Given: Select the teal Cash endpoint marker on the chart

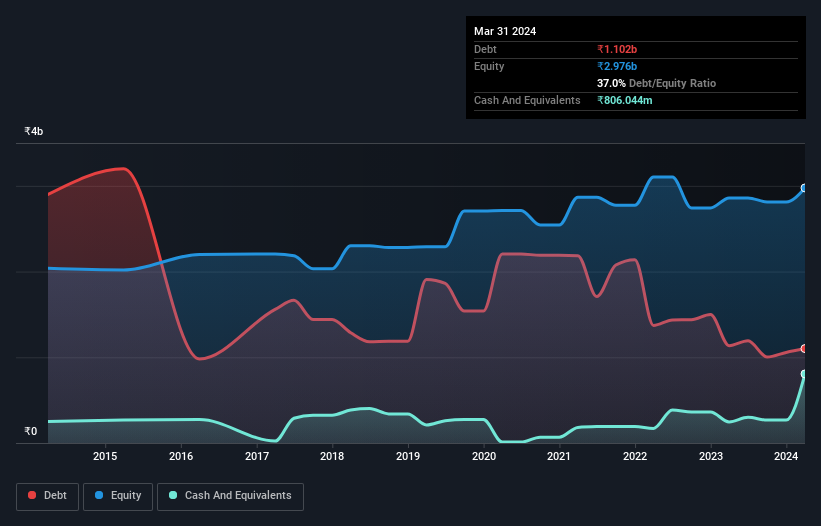Looking at the screenshot, I should [x=804, y=374].
